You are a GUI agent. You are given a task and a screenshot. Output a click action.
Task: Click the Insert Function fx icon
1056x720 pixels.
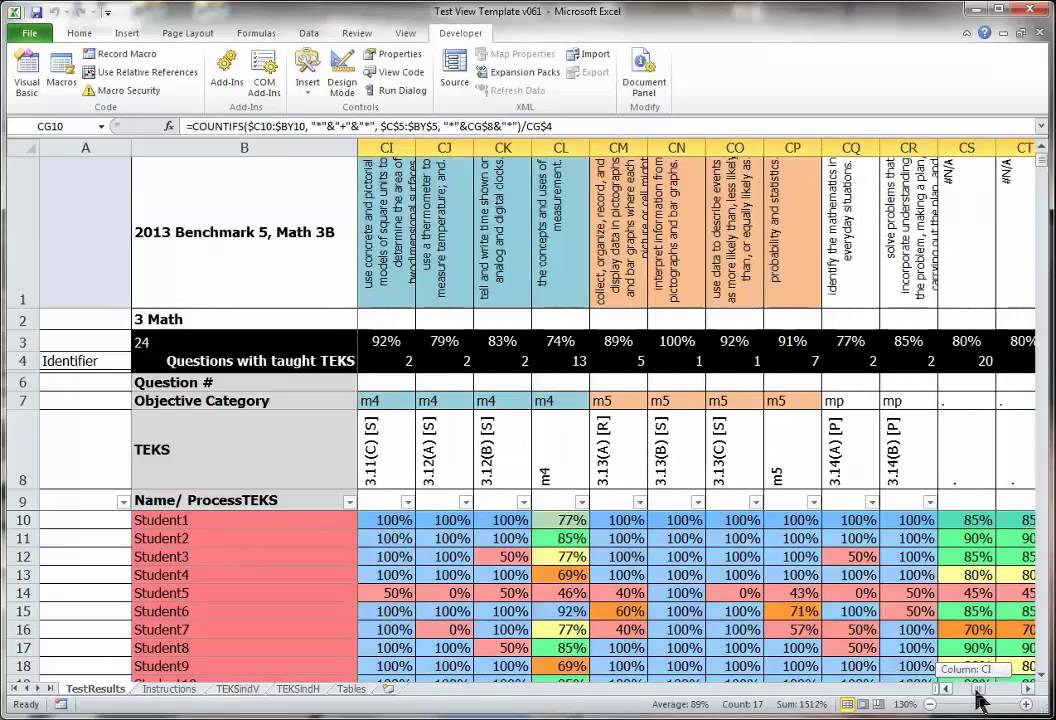pos(168,126)
